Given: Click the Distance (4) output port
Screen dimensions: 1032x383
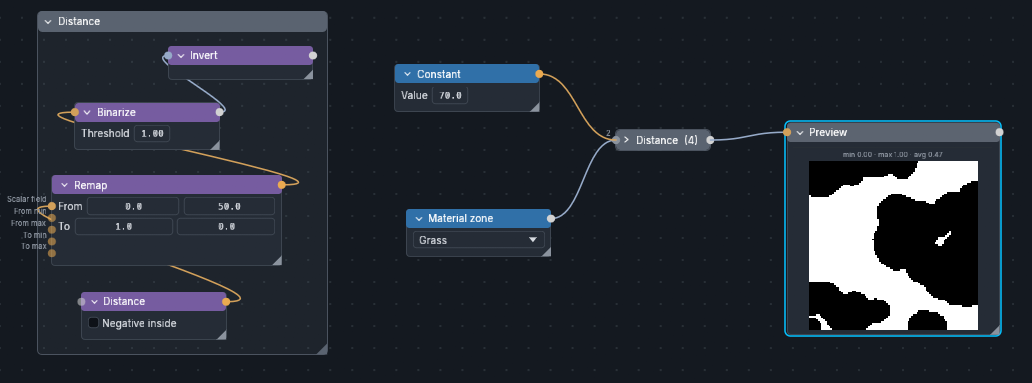Looking at the screenshot, I should click(710, 140).
